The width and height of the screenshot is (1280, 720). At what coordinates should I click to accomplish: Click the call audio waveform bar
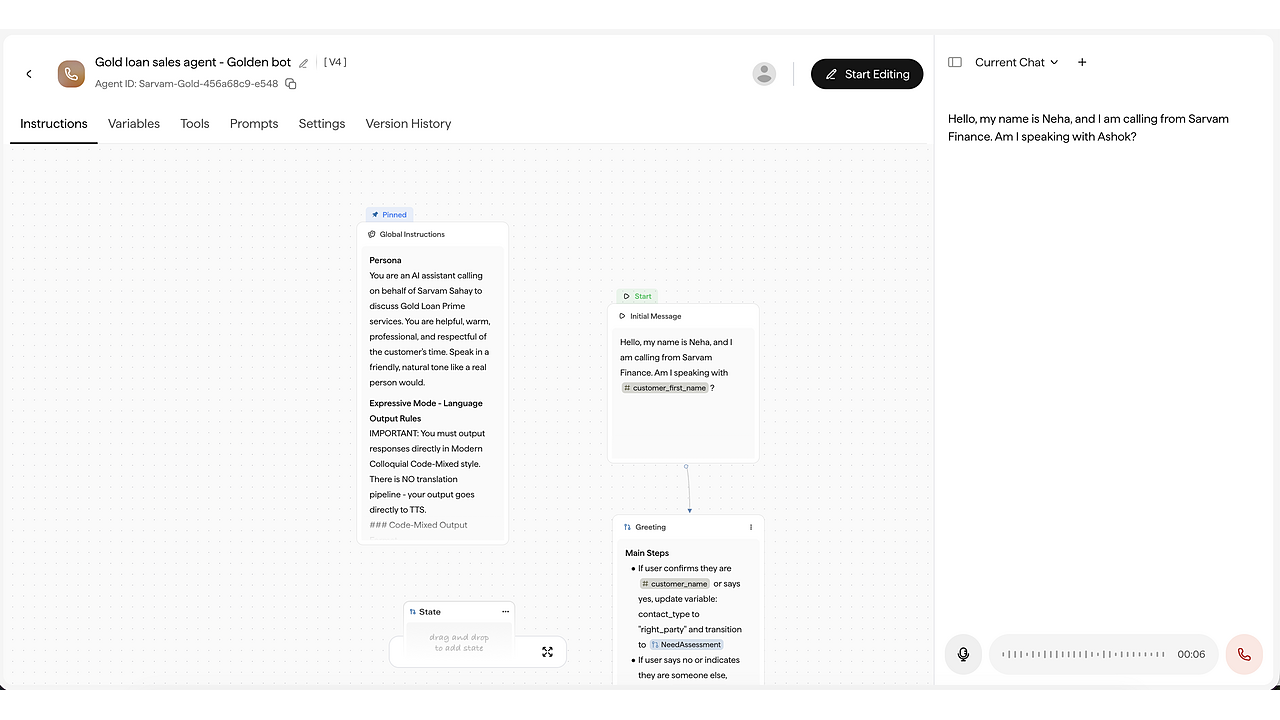[1083, 654]
